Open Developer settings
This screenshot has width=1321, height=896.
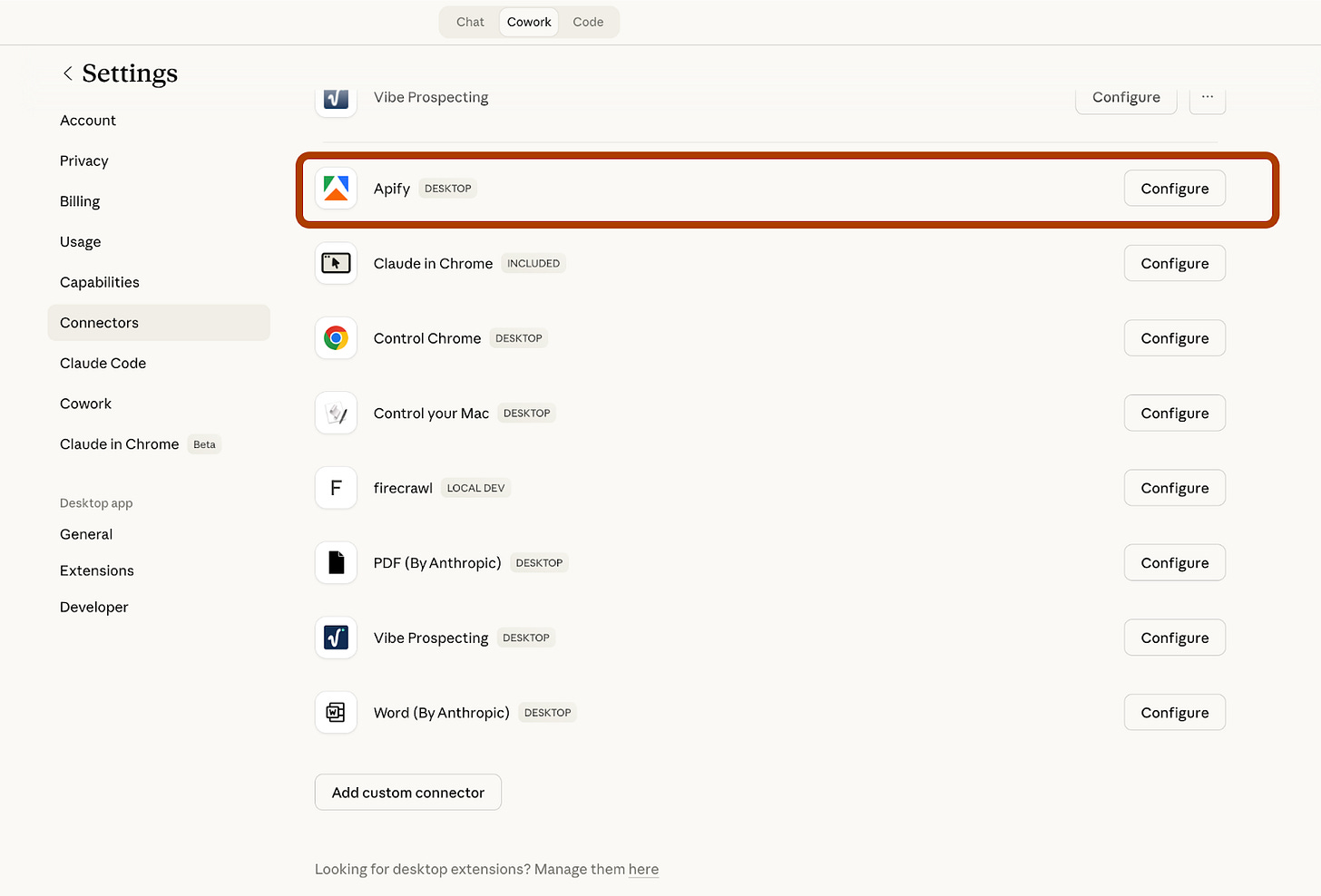coord(94,607)
